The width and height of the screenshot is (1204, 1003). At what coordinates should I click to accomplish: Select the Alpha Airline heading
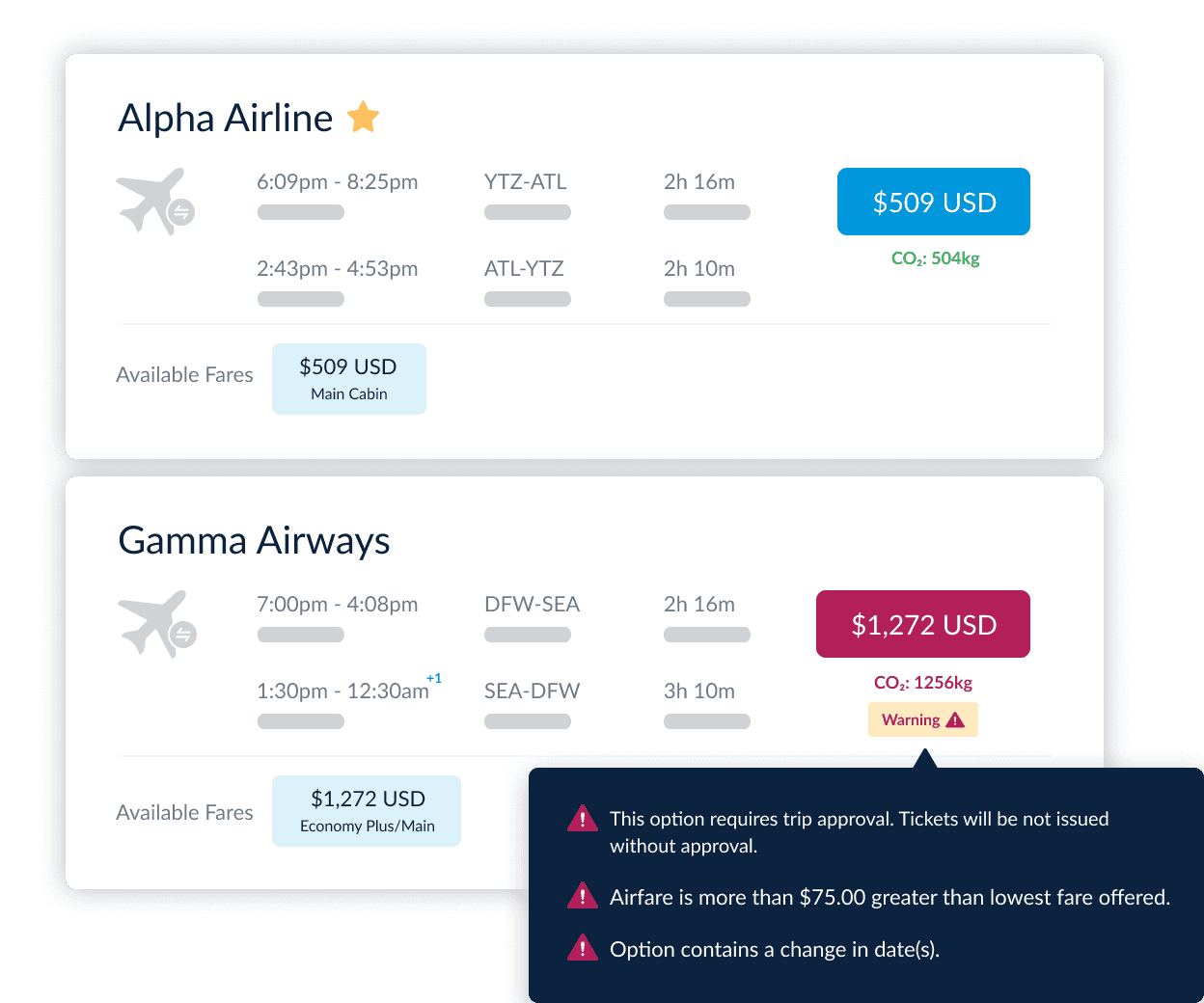(x=225, y=117)
